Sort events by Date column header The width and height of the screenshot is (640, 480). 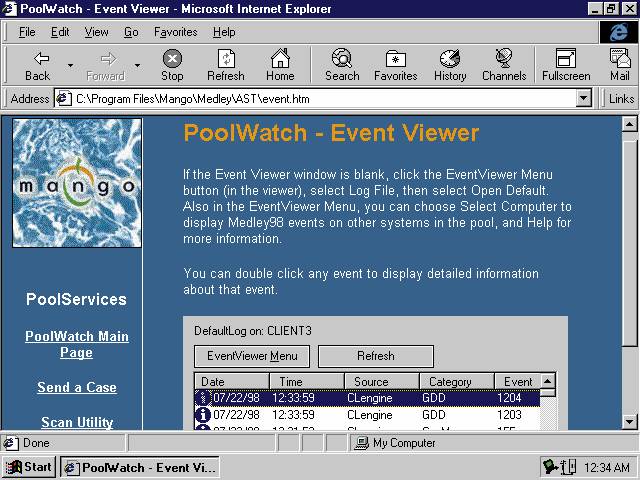[x=231, y=382]
